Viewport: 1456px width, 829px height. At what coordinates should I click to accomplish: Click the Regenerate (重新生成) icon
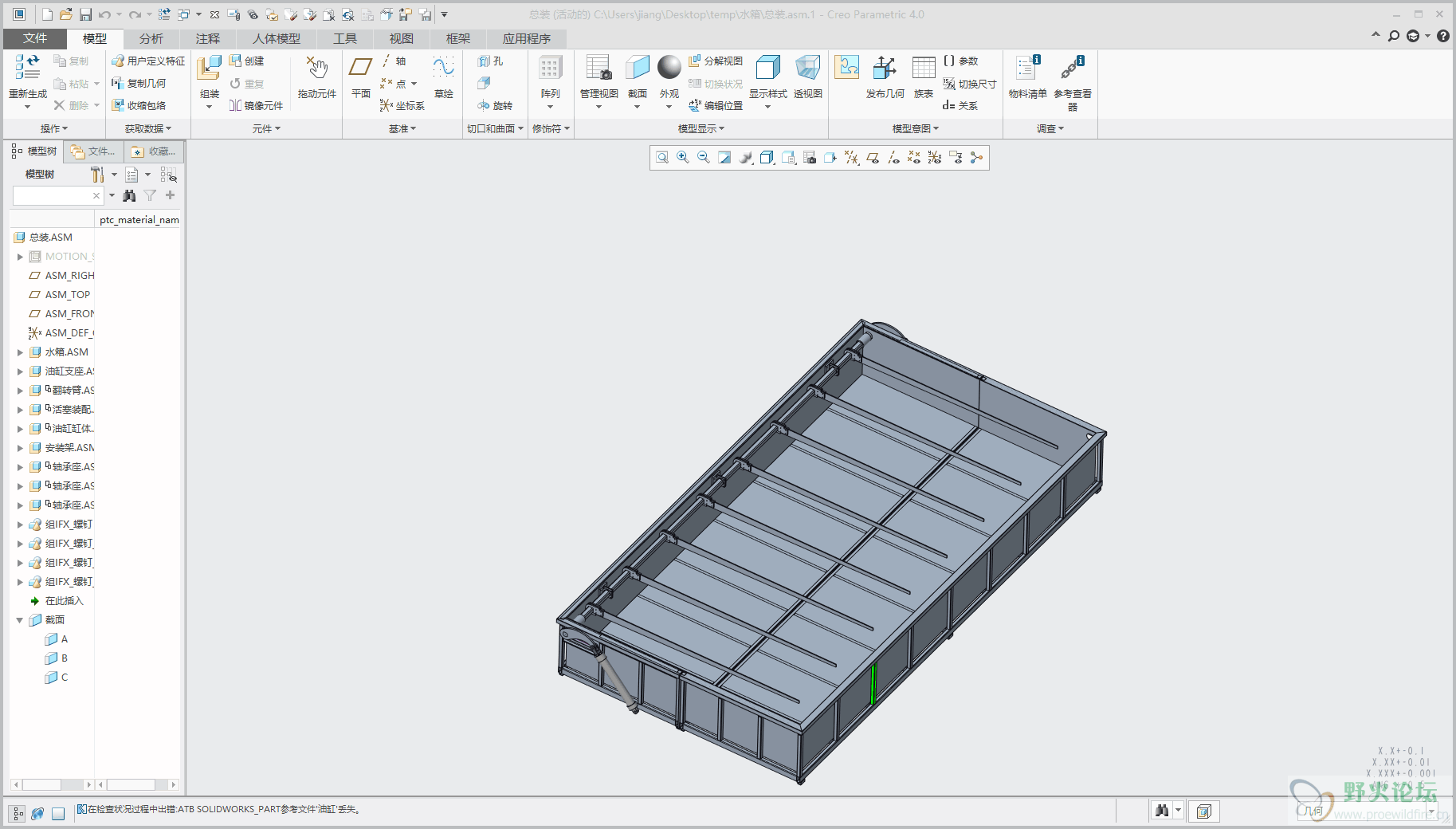[x=28, y=69]
